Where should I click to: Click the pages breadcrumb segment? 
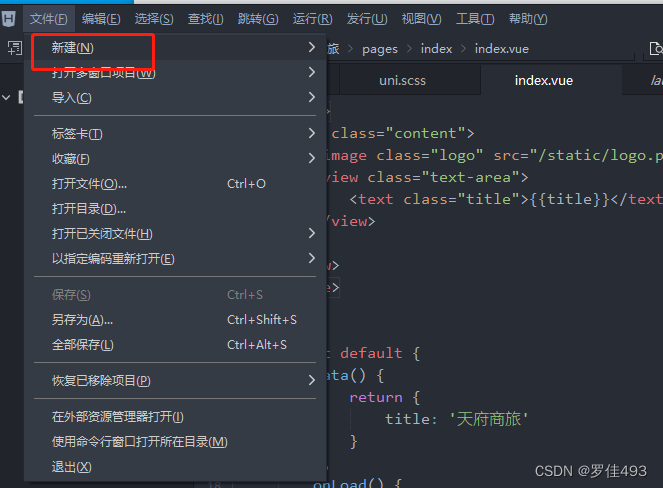tap(380, 48)
